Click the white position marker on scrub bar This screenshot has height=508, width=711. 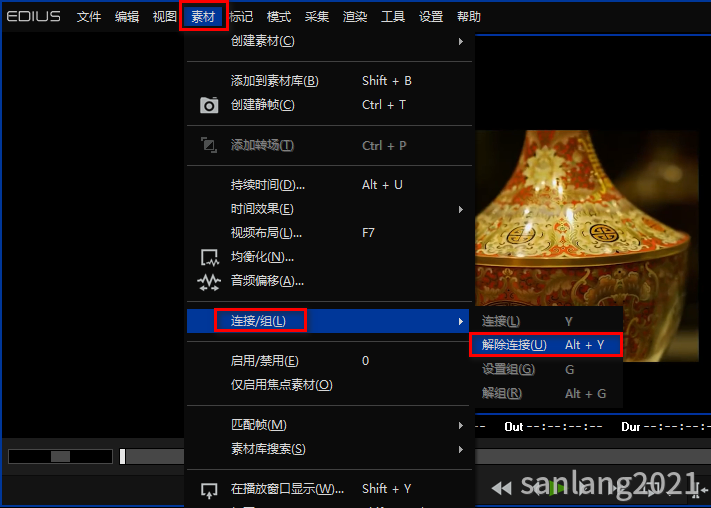(x=122, y=456)
